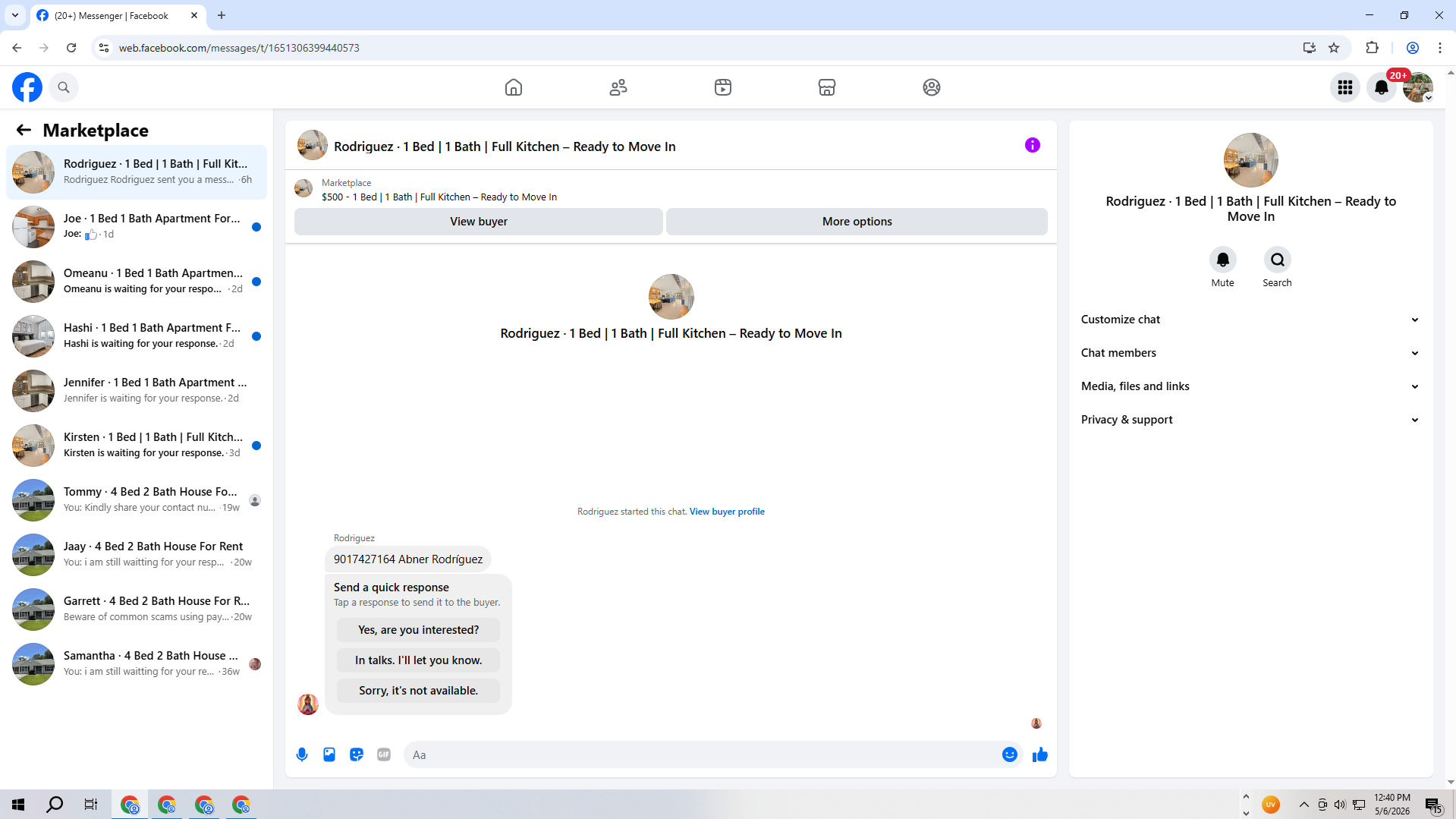Open the Facebook search magnifier
This screenshot has height=819, width=1456.
[x=64, y=87]
